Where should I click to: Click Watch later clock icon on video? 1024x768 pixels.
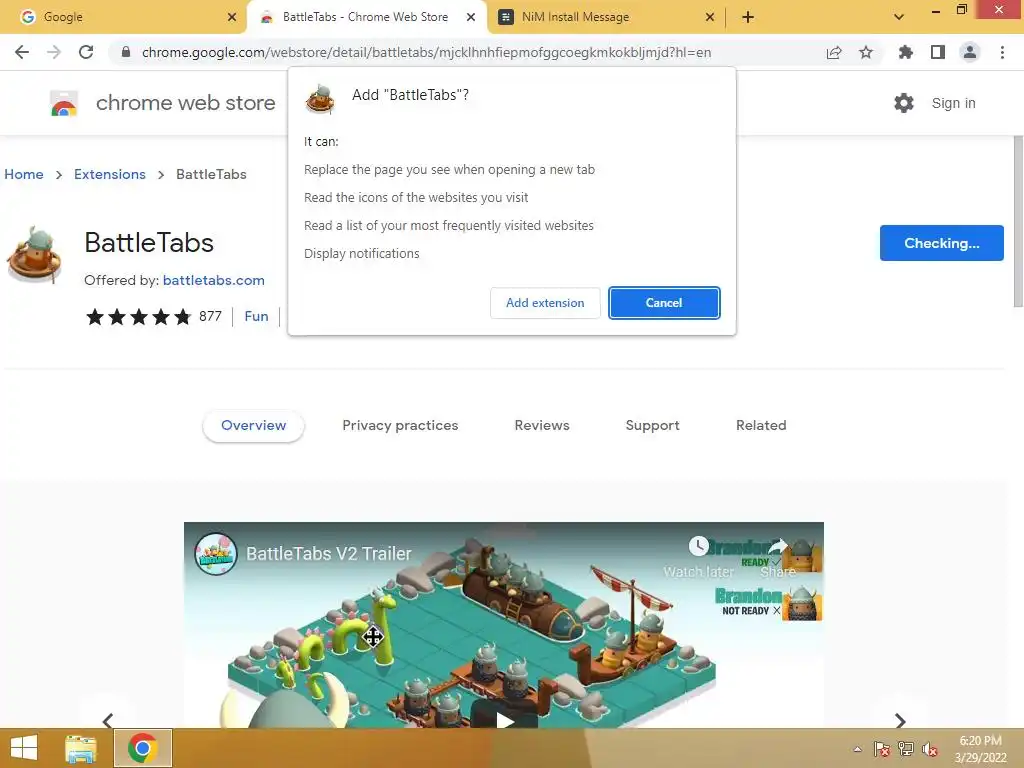[698, 546]
